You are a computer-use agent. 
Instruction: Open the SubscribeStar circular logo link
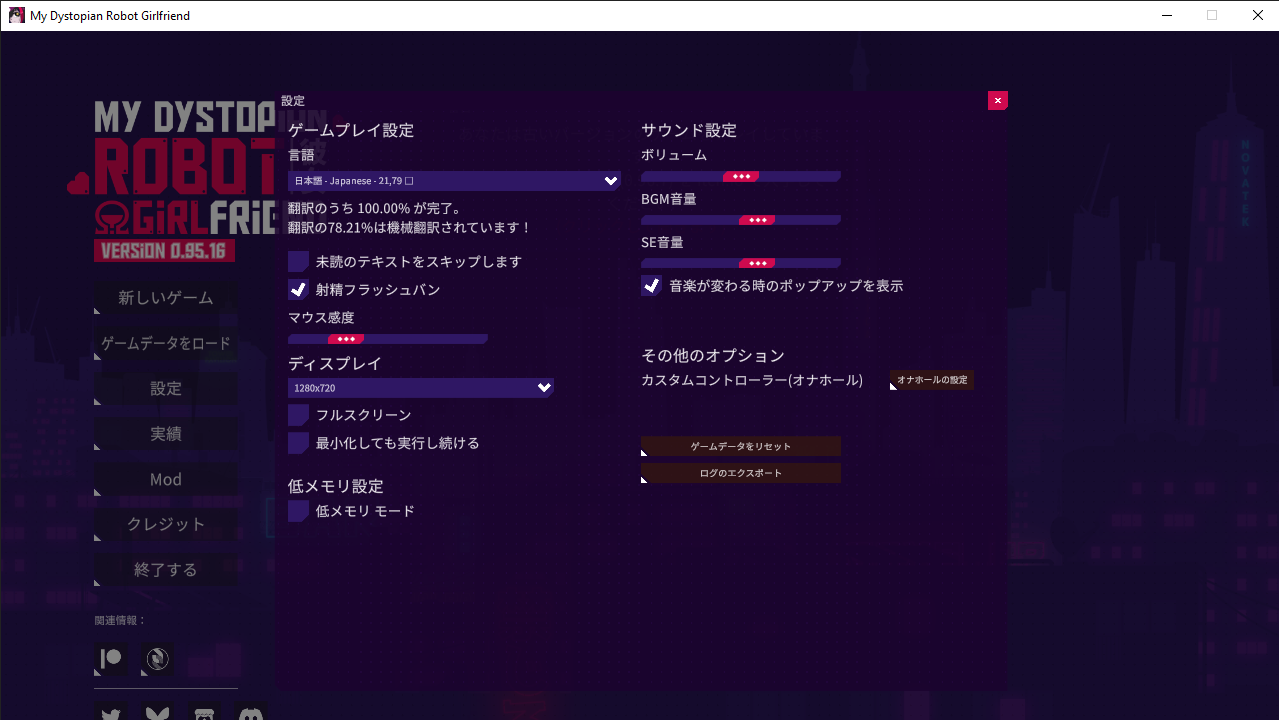pos(157,659)
